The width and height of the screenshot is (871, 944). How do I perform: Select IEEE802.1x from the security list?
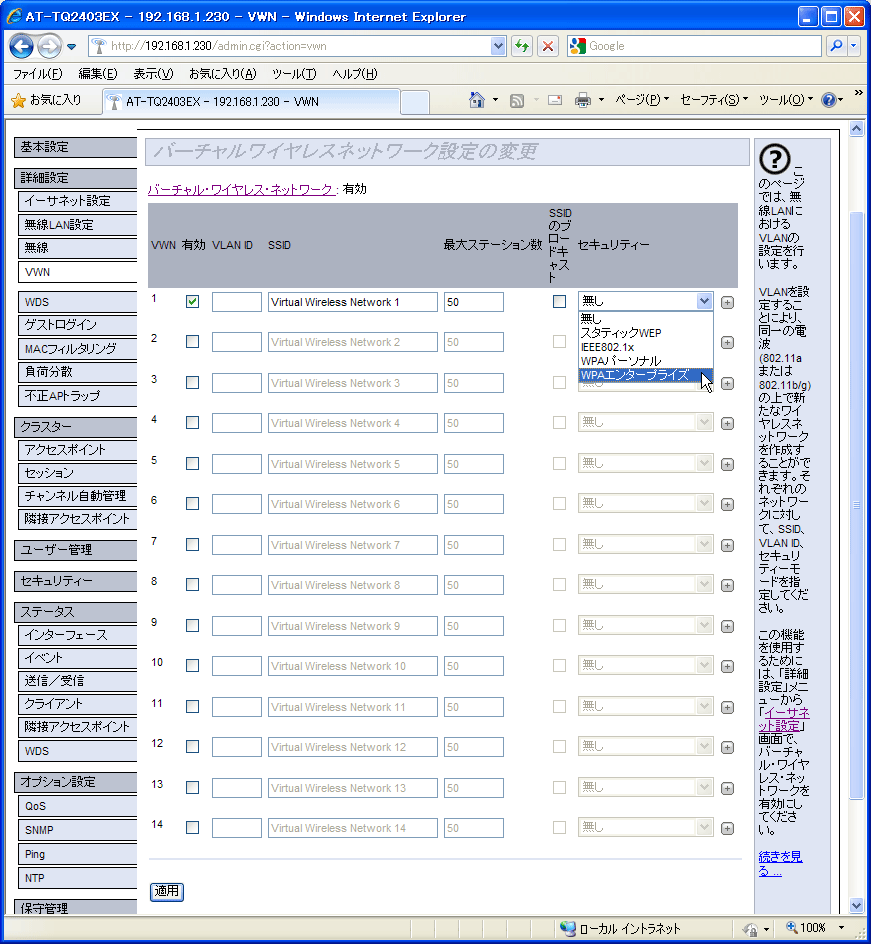(645, 347)
